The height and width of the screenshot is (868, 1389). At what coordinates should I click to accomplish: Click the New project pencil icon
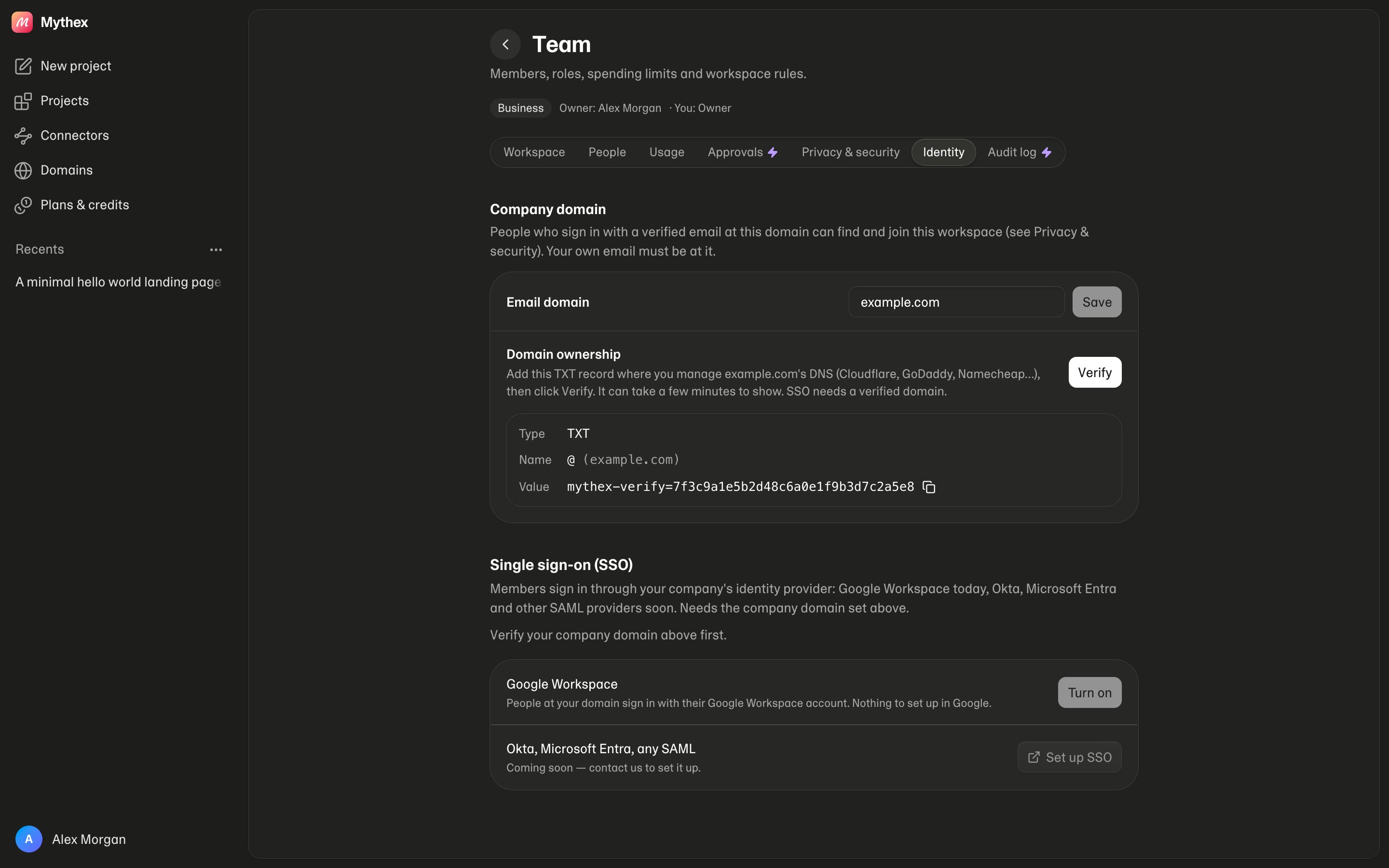pyautogui.click(x=23, y=66)
